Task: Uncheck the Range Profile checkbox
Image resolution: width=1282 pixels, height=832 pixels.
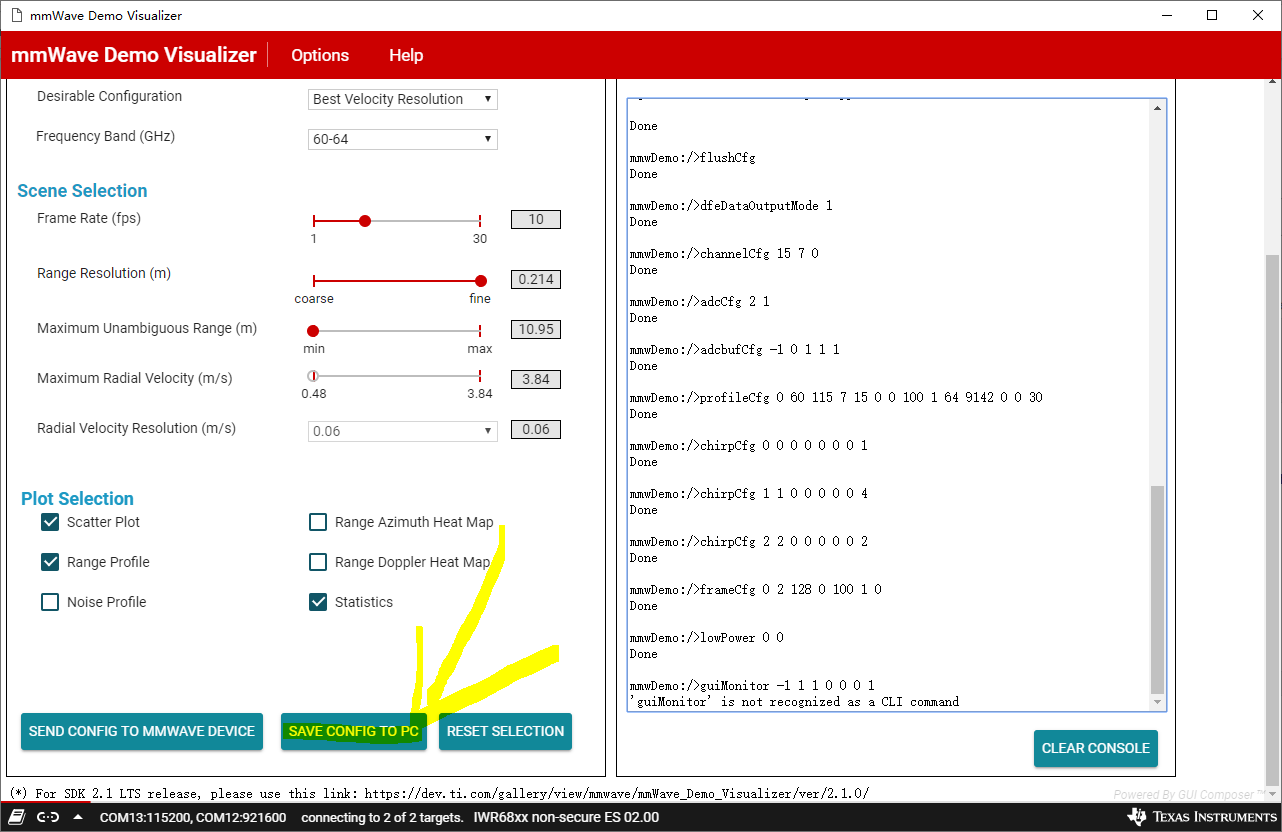Action: click(50, 562)
